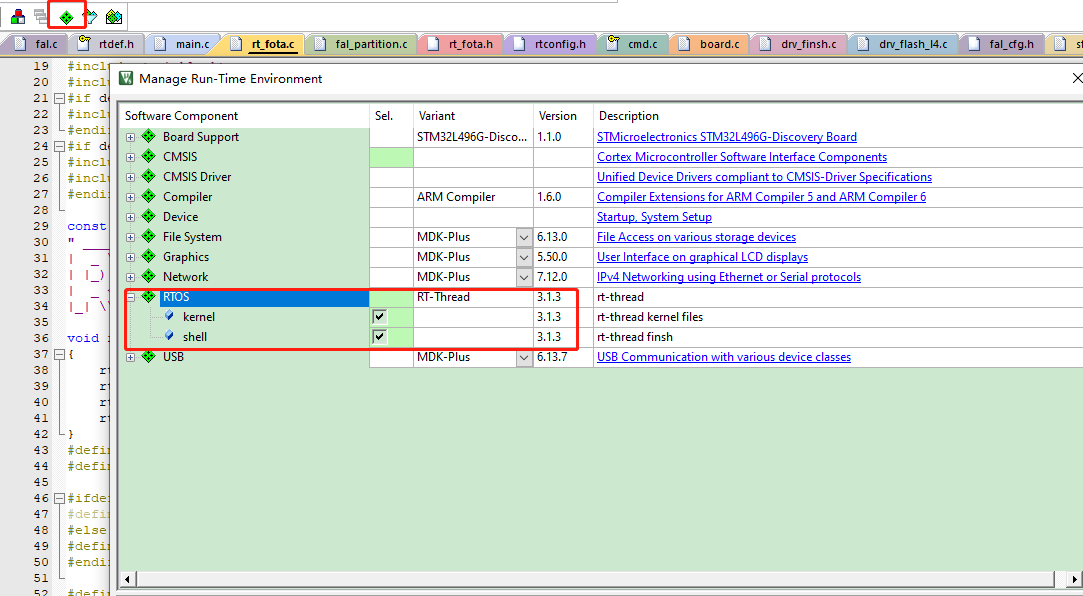
Task: Select the File System tree row label
Action: [x=192, y=237]
